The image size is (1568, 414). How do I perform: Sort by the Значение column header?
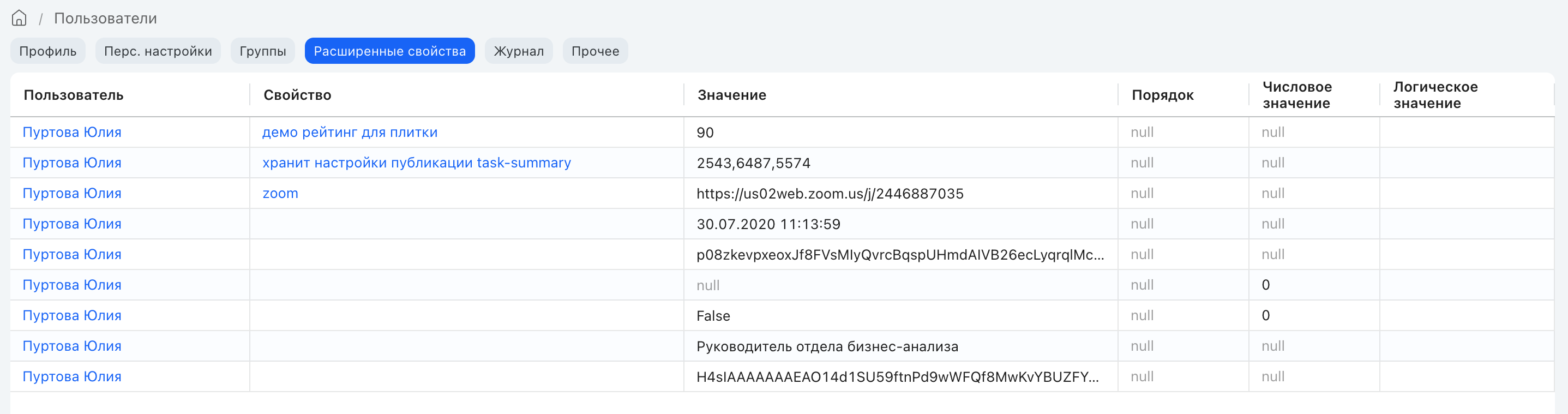tap(732, 95)
